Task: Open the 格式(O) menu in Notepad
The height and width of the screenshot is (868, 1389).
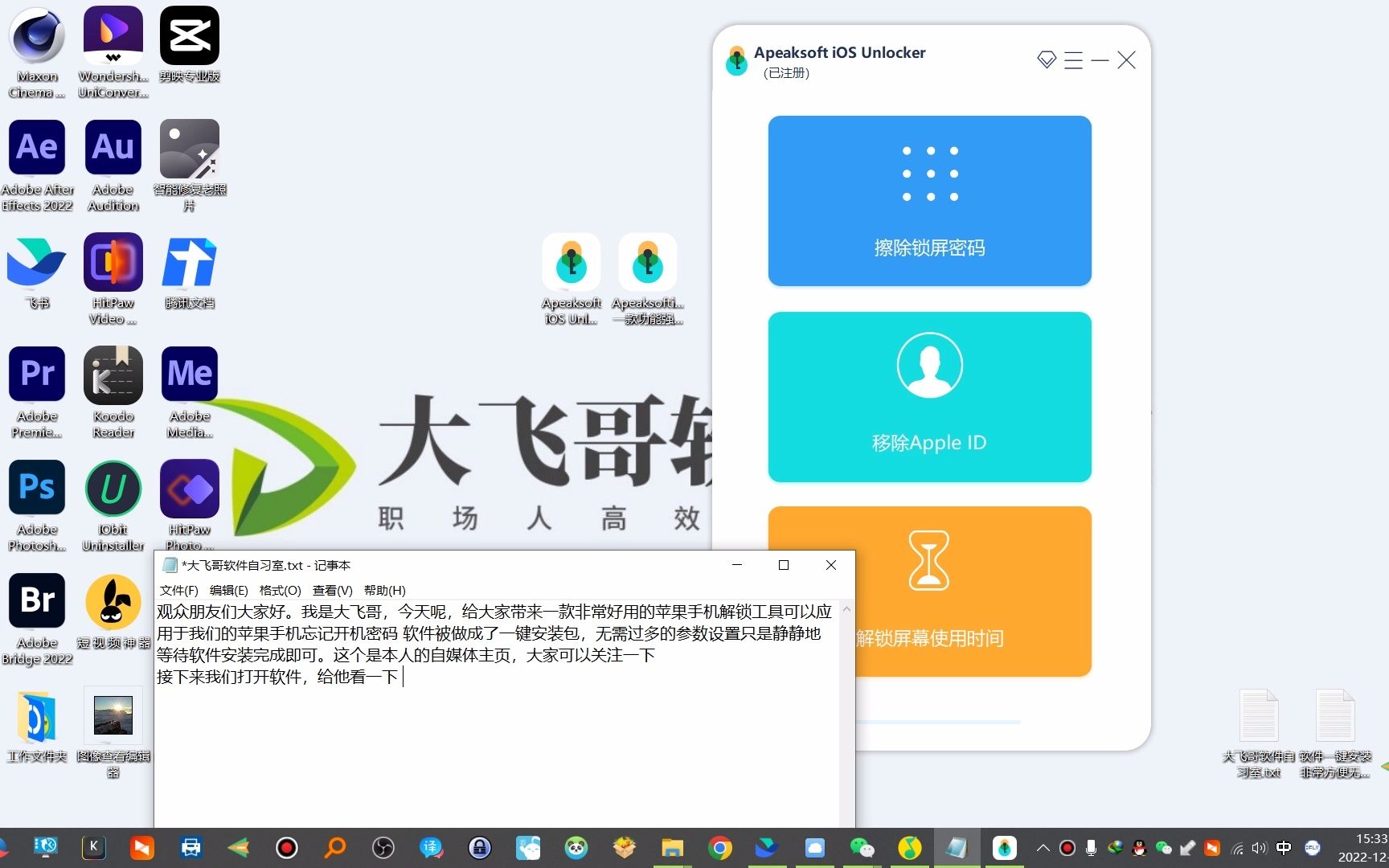Action: [x=280, y=590]
